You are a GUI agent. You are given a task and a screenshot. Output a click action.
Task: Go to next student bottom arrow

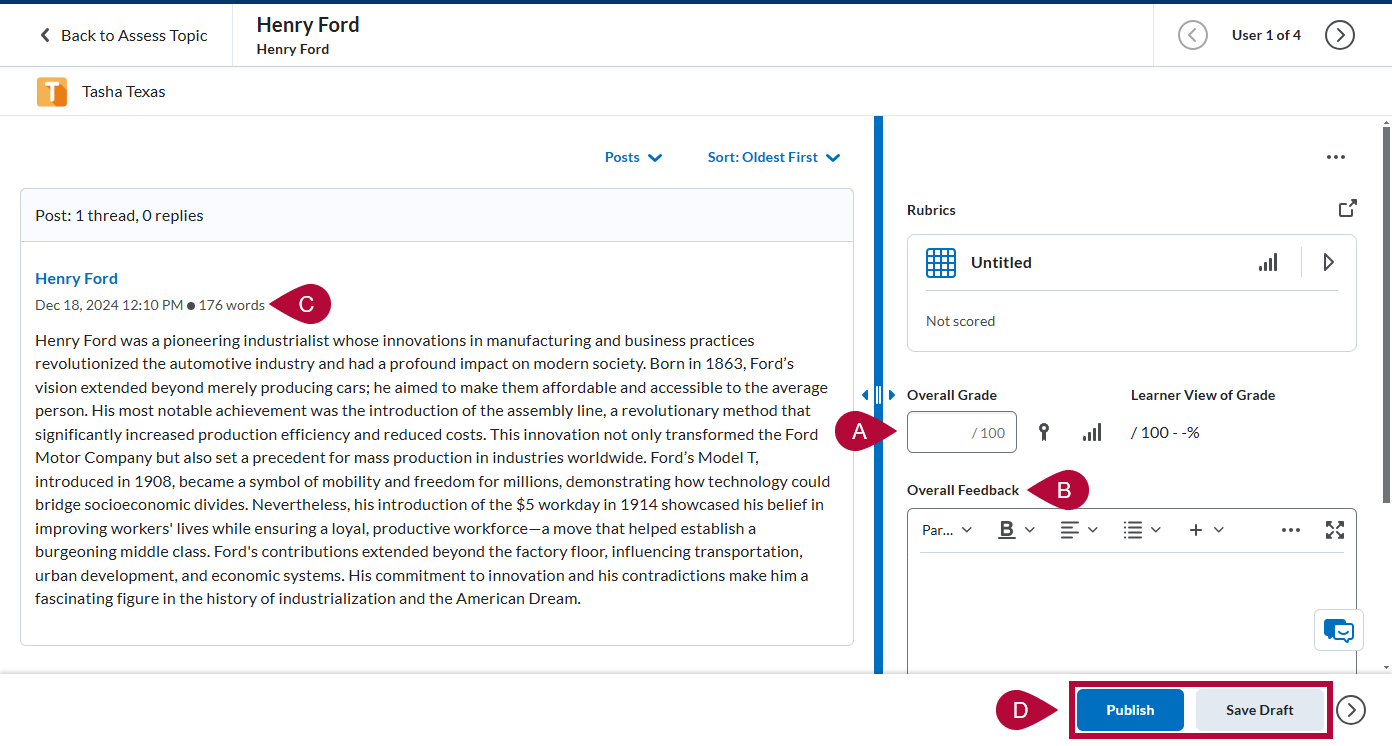(x=1351, y=710)
